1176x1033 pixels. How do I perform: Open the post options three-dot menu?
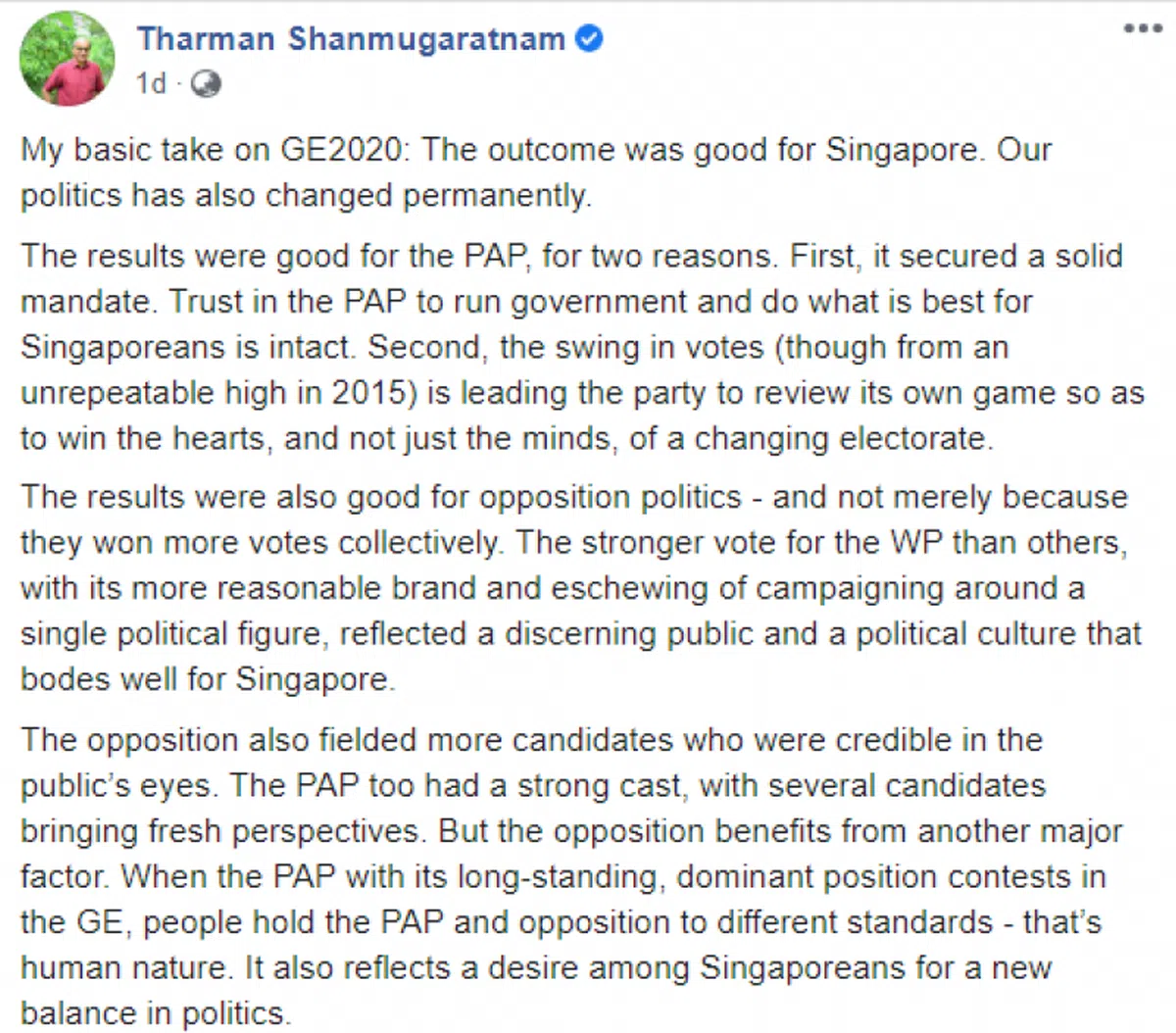pos(1143,28)
